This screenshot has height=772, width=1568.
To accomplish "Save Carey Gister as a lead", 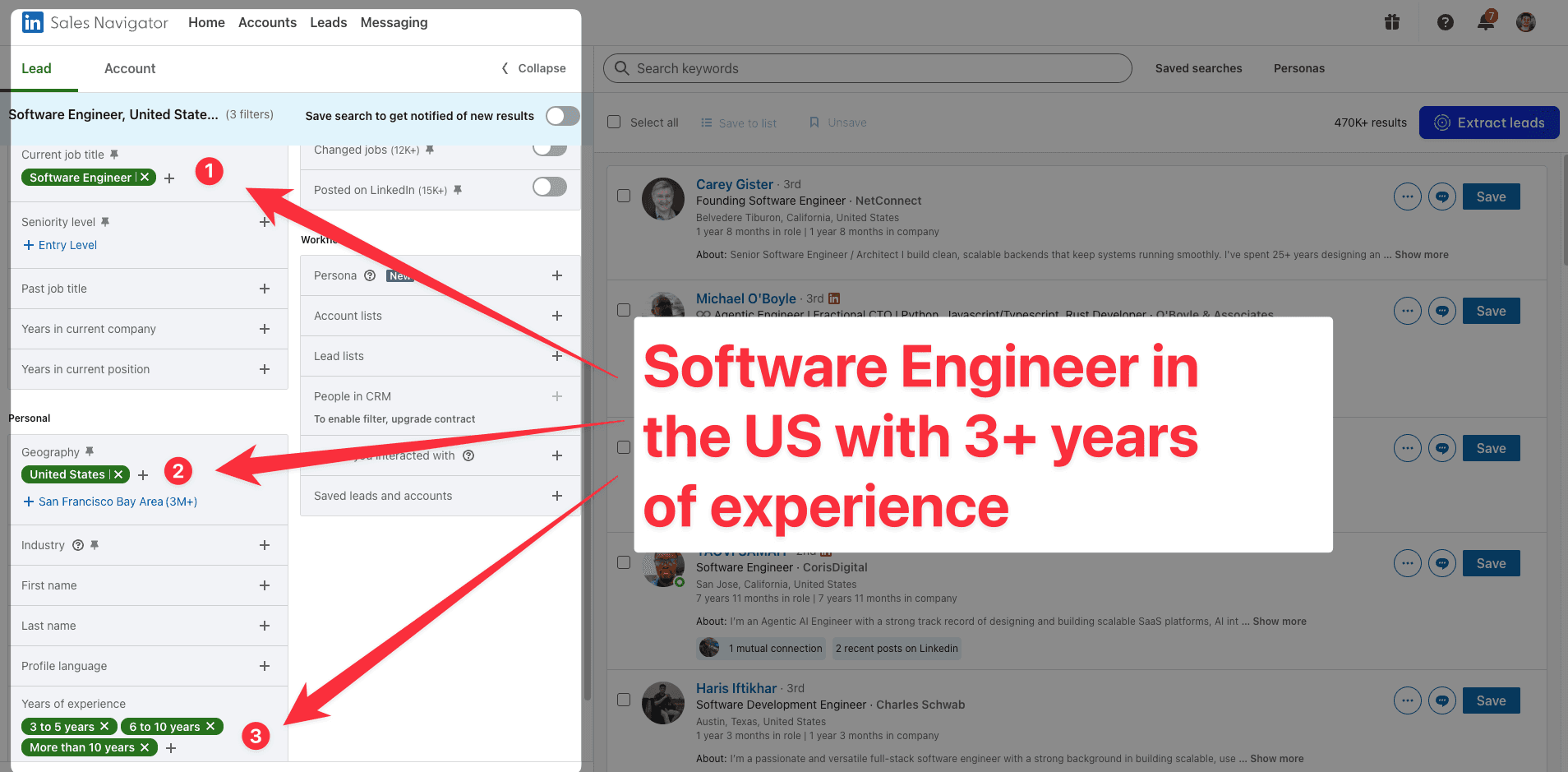I will (1491, 196).
